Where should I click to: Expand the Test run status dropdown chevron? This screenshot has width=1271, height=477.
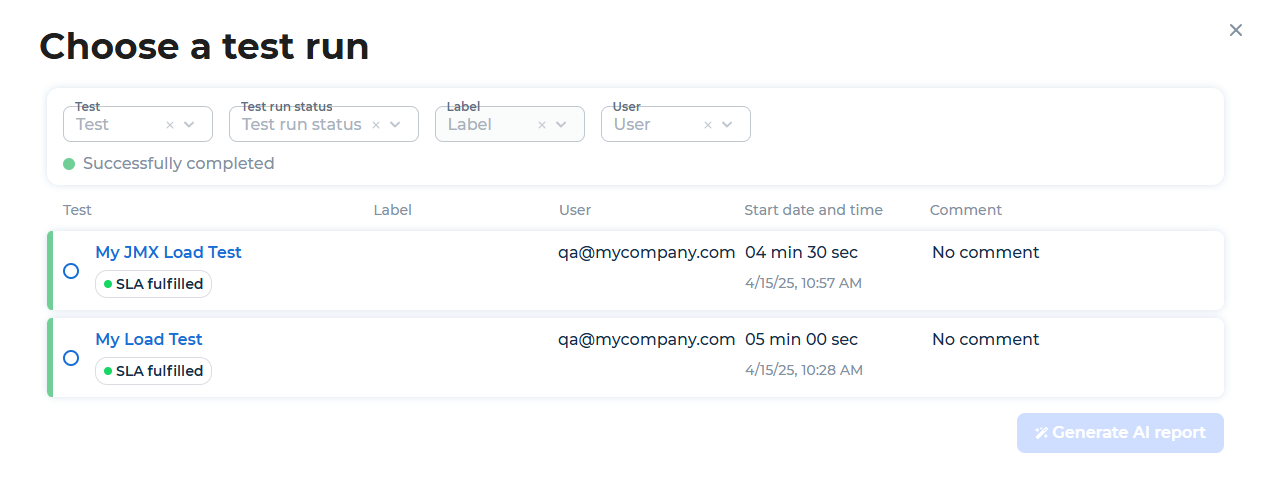point(396,125)
